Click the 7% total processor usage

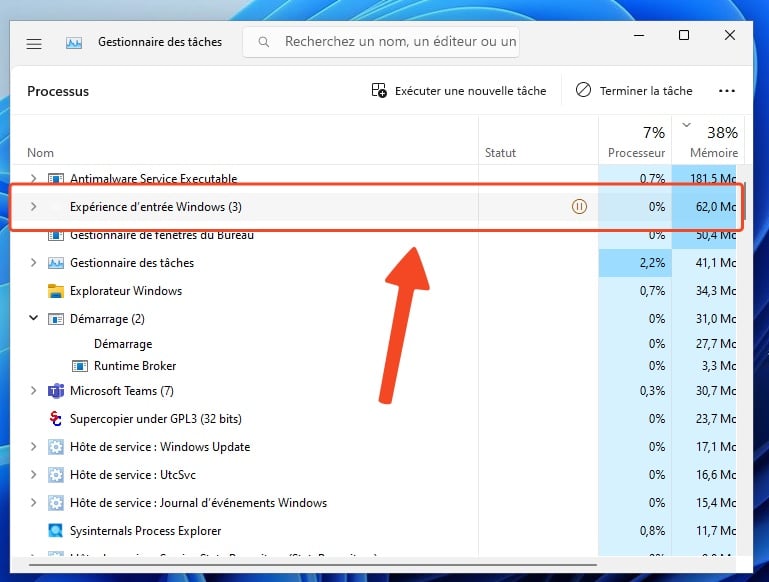[x=654, y=132]
